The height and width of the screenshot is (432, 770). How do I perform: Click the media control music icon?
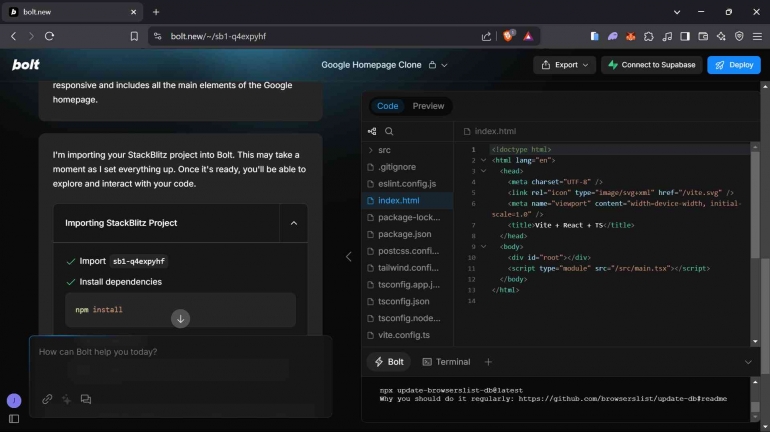667,36
